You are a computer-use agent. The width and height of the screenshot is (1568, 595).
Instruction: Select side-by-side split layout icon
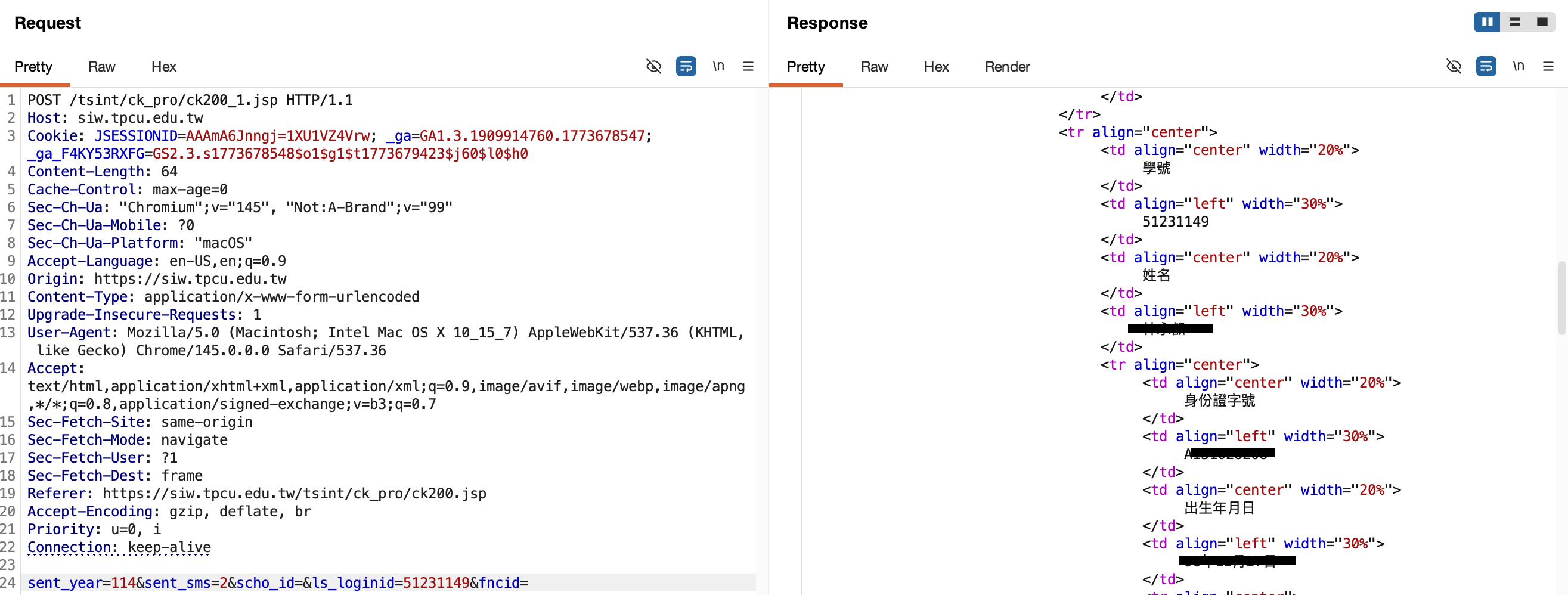click(1487, 22)
